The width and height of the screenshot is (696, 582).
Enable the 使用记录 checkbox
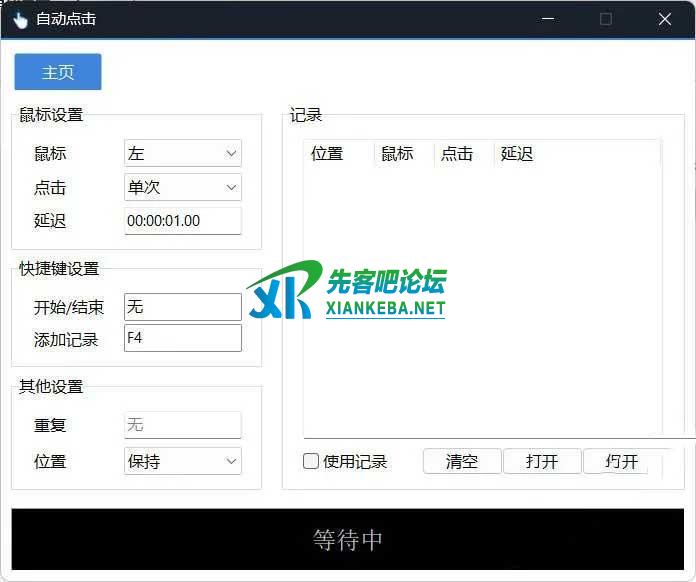pyautogui.click(x=311, y=461)
